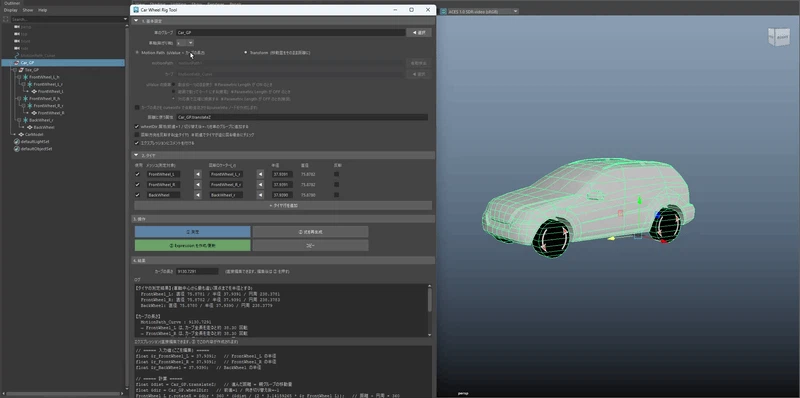Select the Transform radio button

click(246, 52)
